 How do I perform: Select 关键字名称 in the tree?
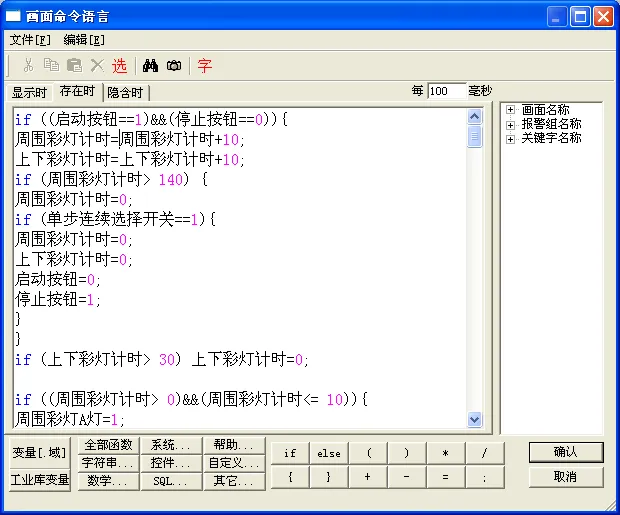(551, 138)
